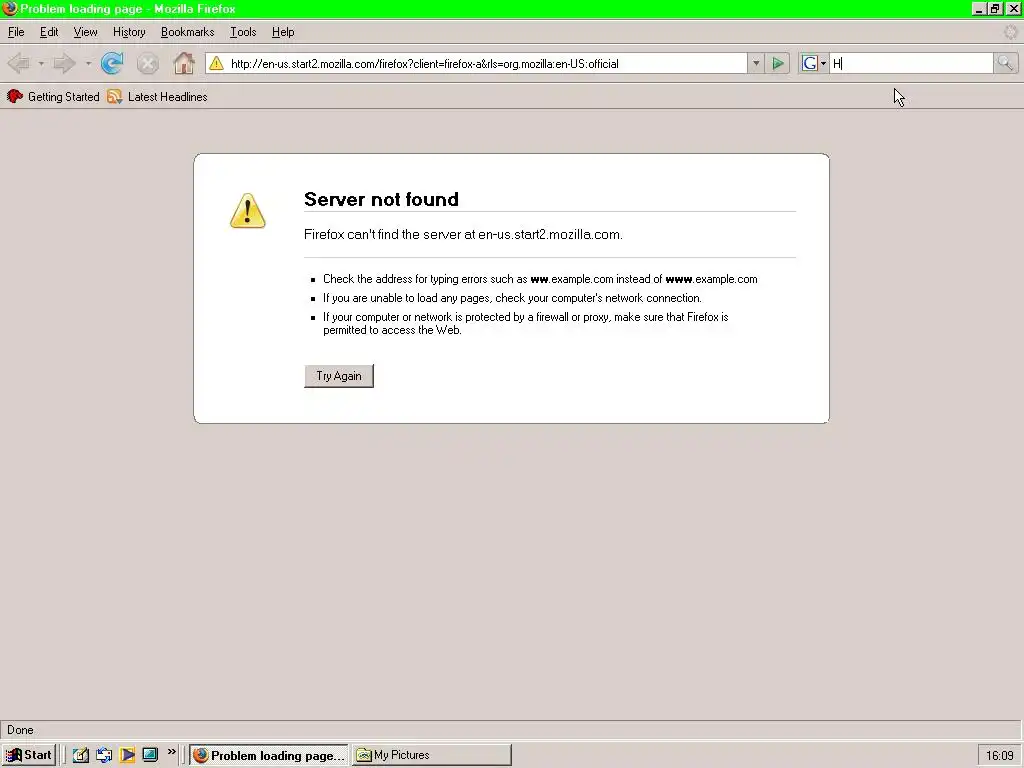Minimize the Firefox window
Image resolution: width=1024 pixels, height=768 pixels.
(979, 8)
